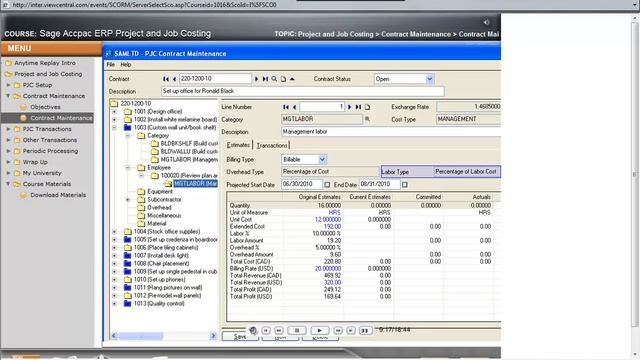Jump to last line number arrow
The width and height of the screenshot is (640, 360).
(358, 107)
